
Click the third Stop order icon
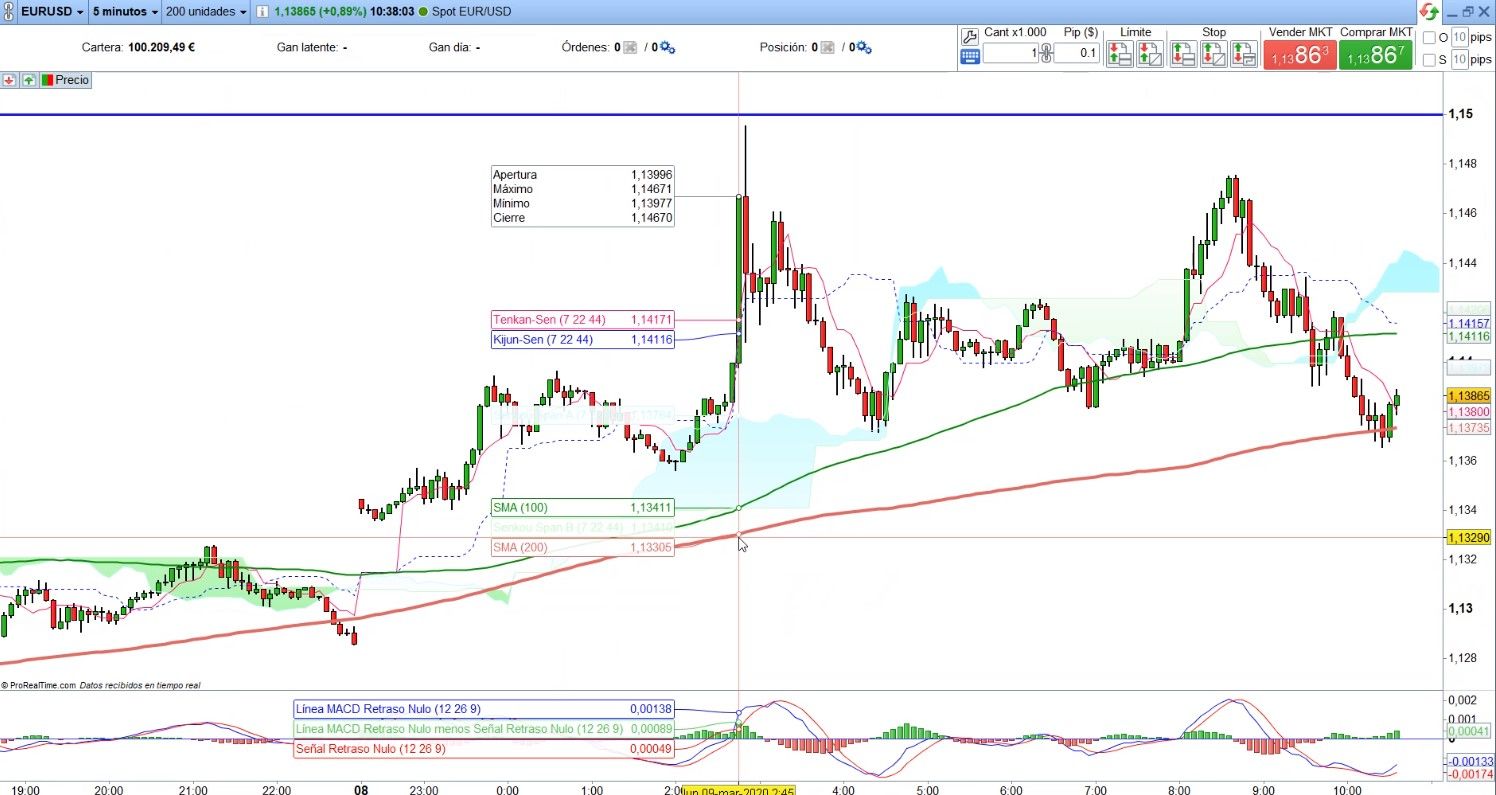click(x=1243, y=54)
